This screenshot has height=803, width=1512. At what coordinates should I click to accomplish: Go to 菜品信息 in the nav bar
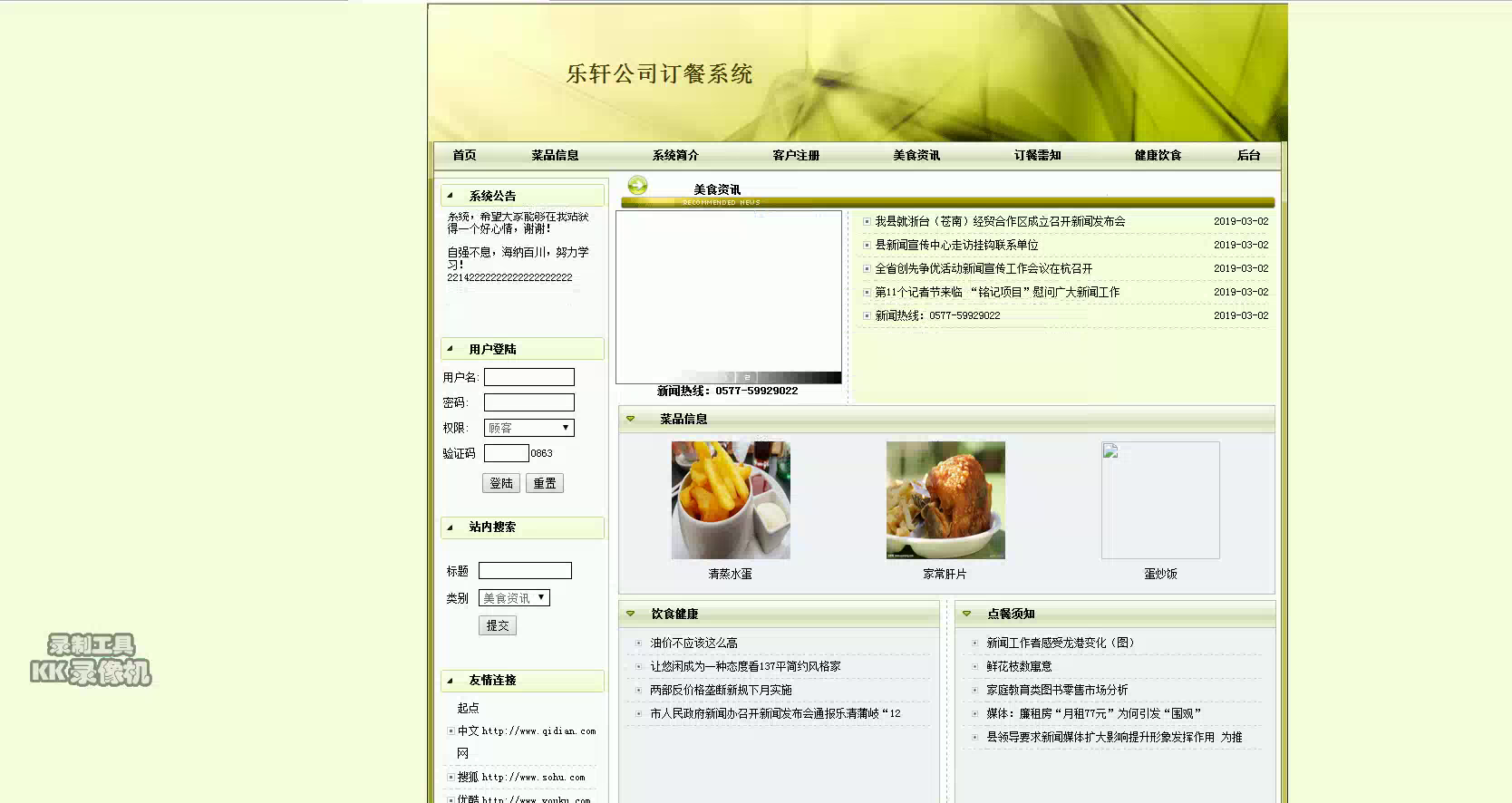pos(555,156)
